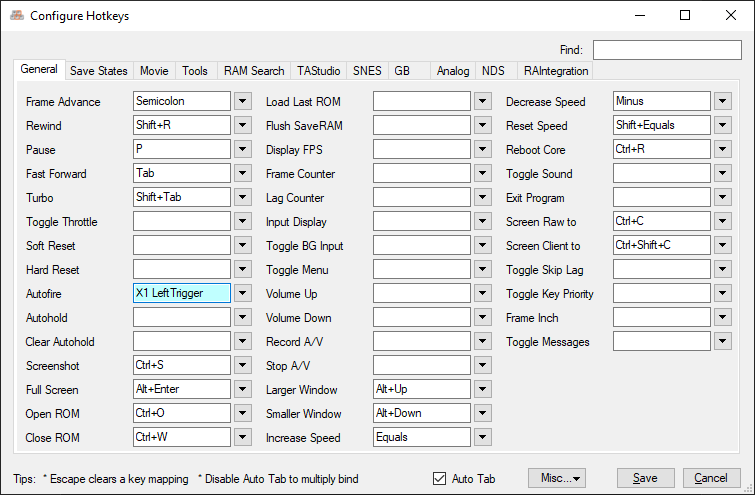This screenshot has height=495, width=755.
Task: Click the Toggle Menu binding field
Action: pyautogui.click(x=422, y=269)
